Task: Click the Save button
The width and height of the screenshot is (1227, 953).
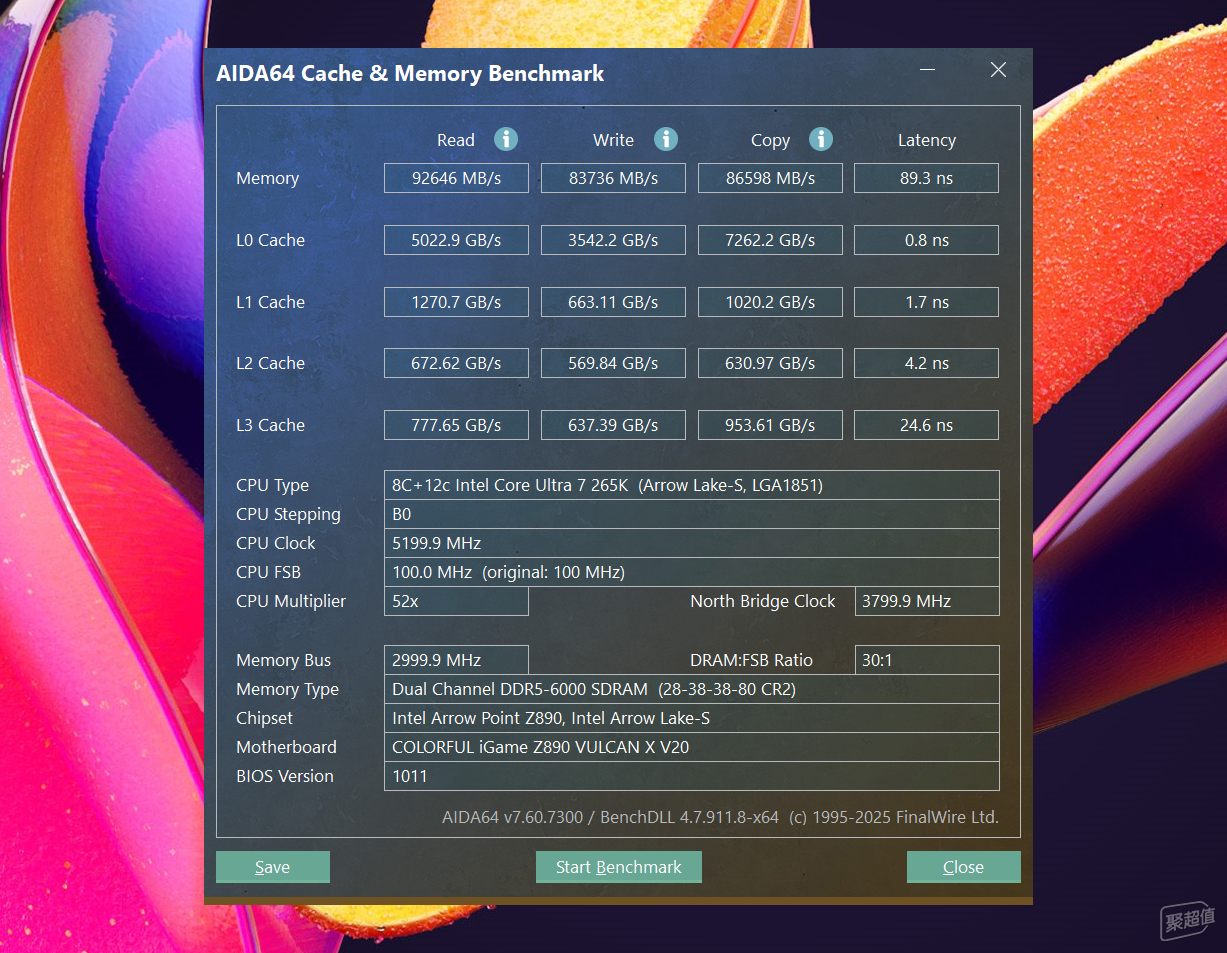Action: 273,867
